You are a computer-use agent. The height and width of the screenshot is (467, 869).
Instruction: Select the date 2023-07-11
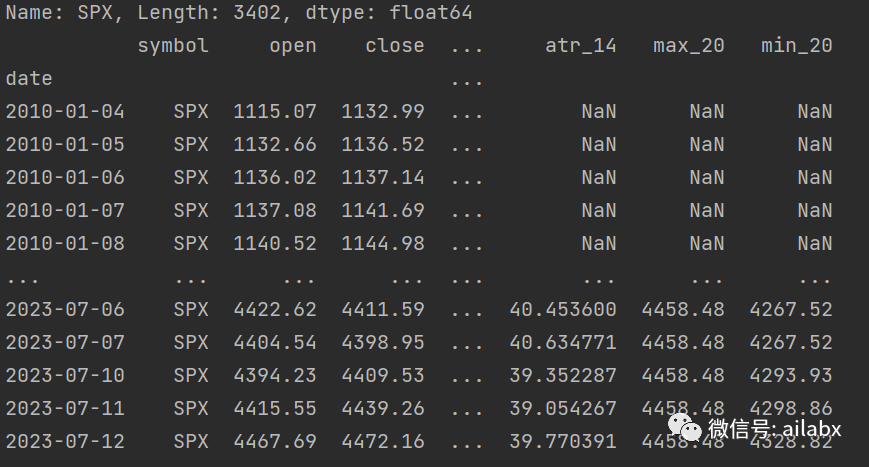tap(65, 409)
